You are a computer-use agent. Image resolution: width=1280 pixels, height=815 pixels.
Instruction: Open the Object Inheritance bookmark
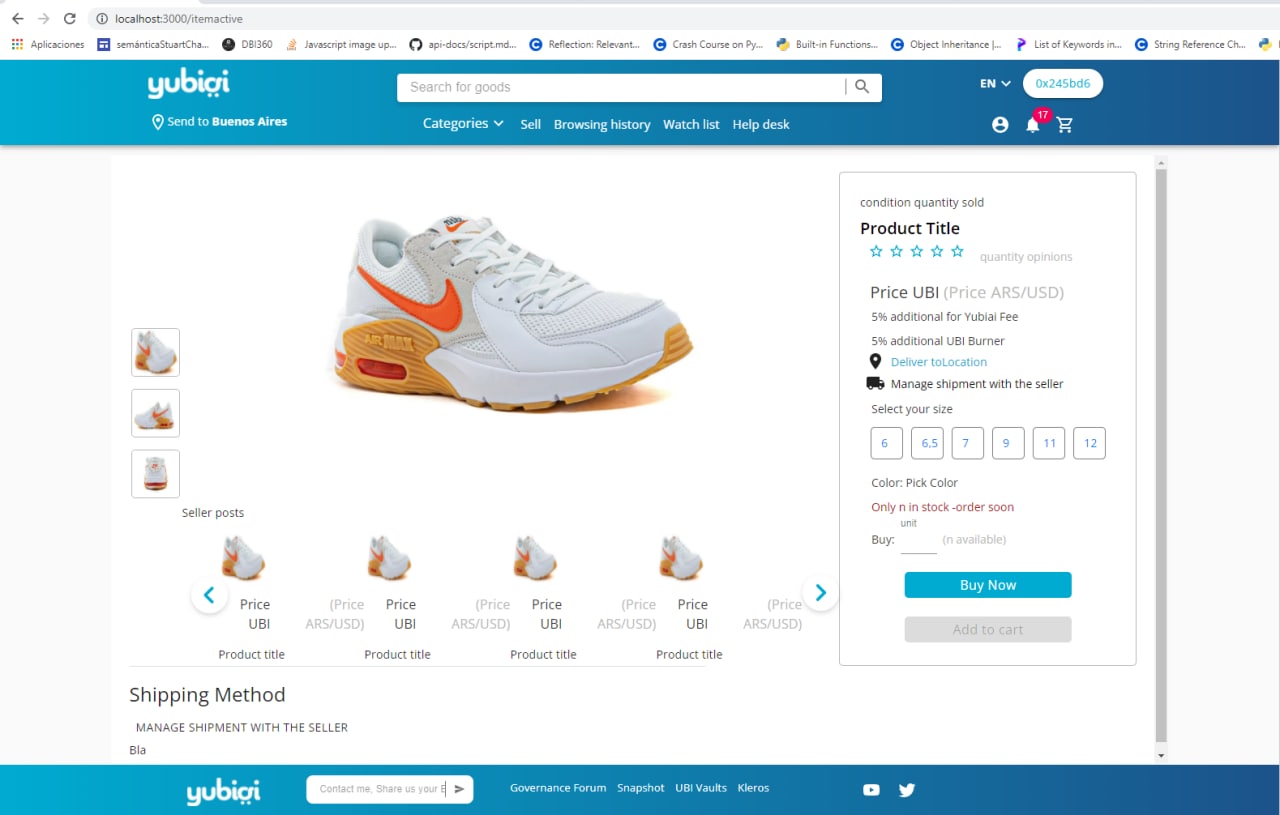click(946, 44)
